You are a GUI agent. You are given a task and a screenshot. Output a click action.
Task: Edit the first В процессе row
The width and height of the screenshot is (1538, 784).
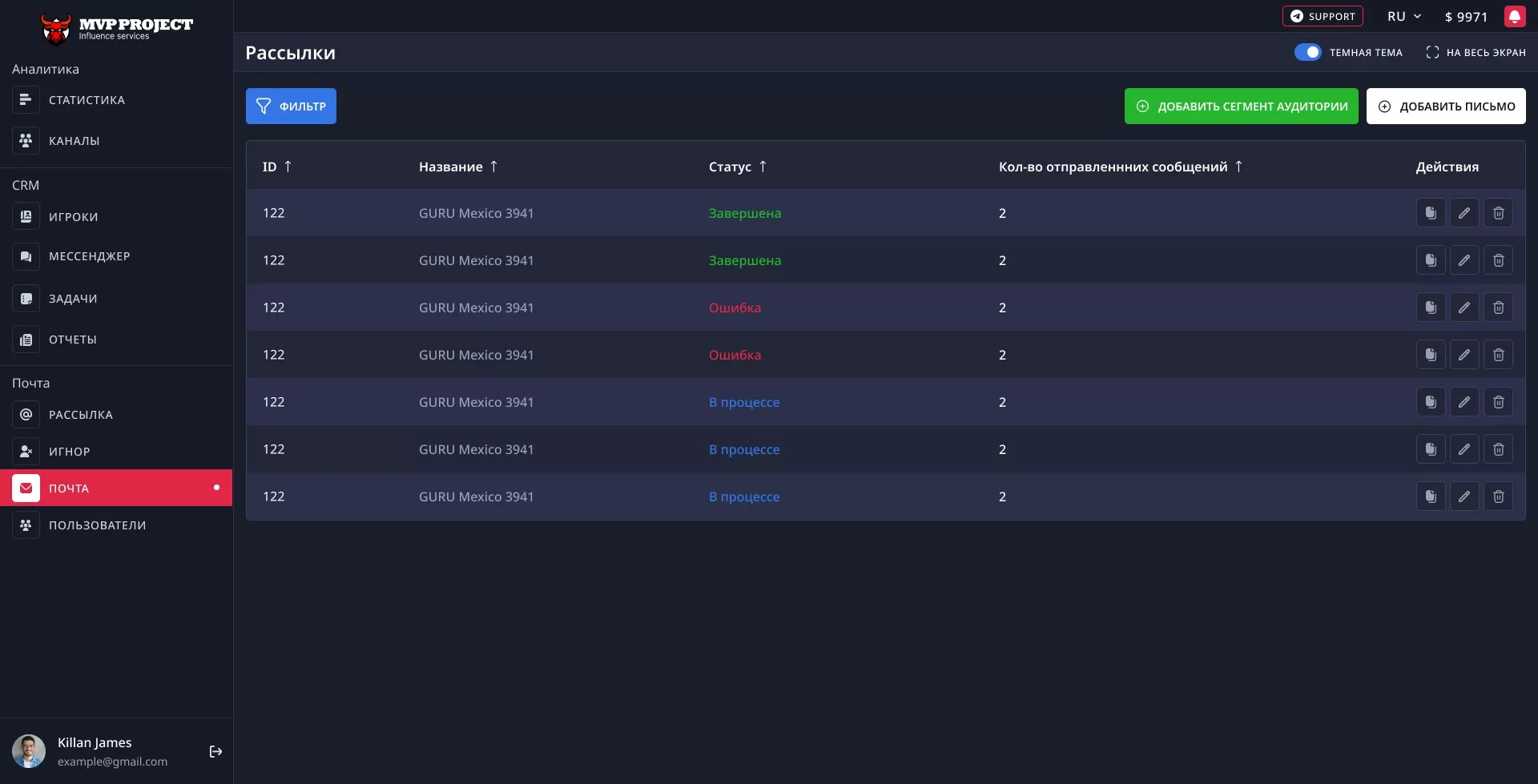click(x=1464, y=402)
